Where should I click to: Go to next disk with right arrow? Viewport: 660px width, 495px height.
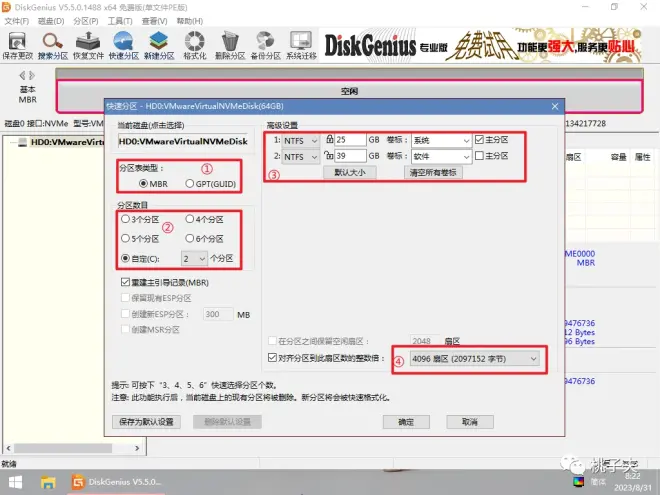pyautogui.click(x=32, y=76)
